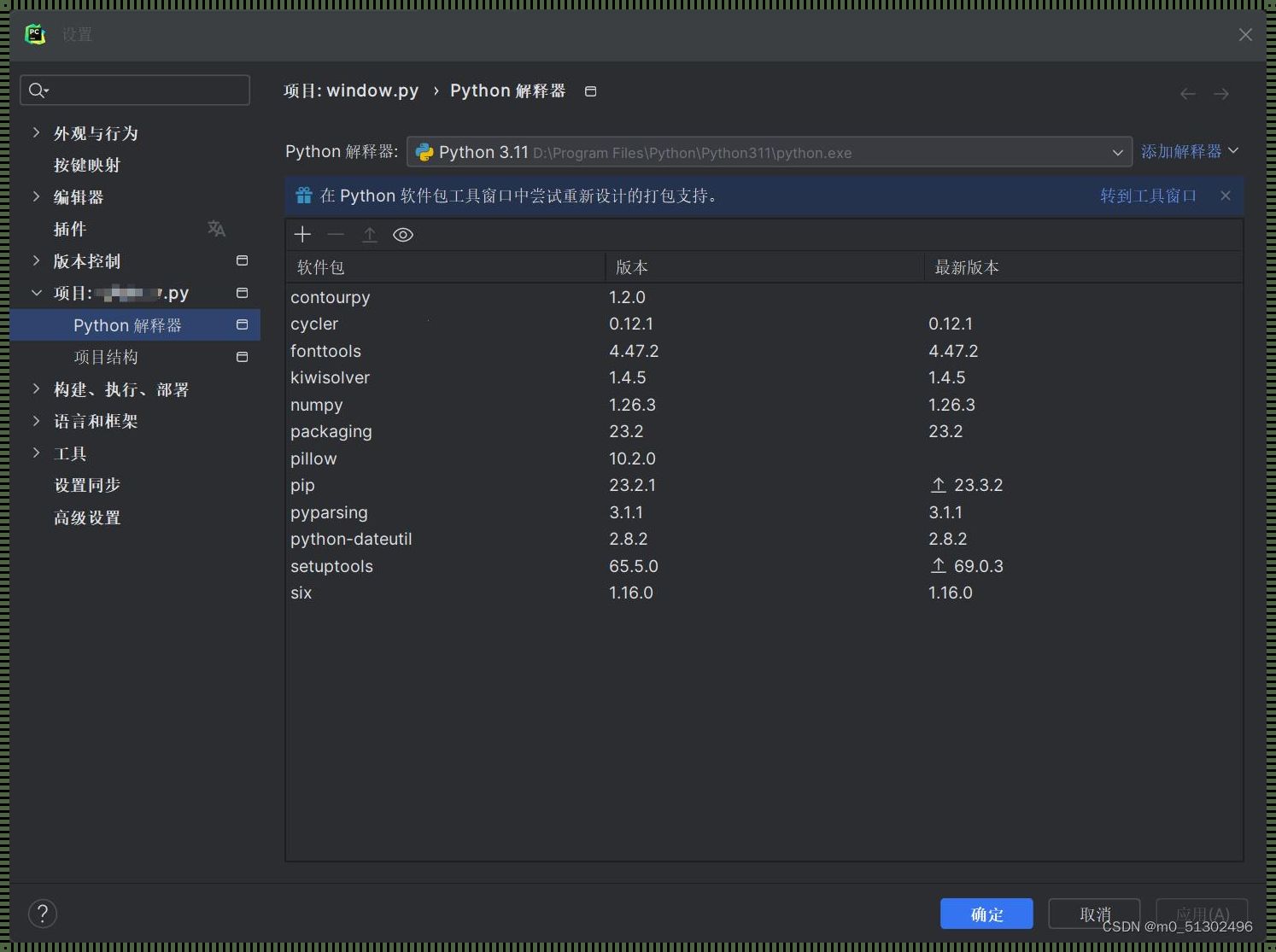Image resolution: width=1276 pixels, height=952 pixels.
Task: Click the back navigation arrow
Action: [1187, 93]
